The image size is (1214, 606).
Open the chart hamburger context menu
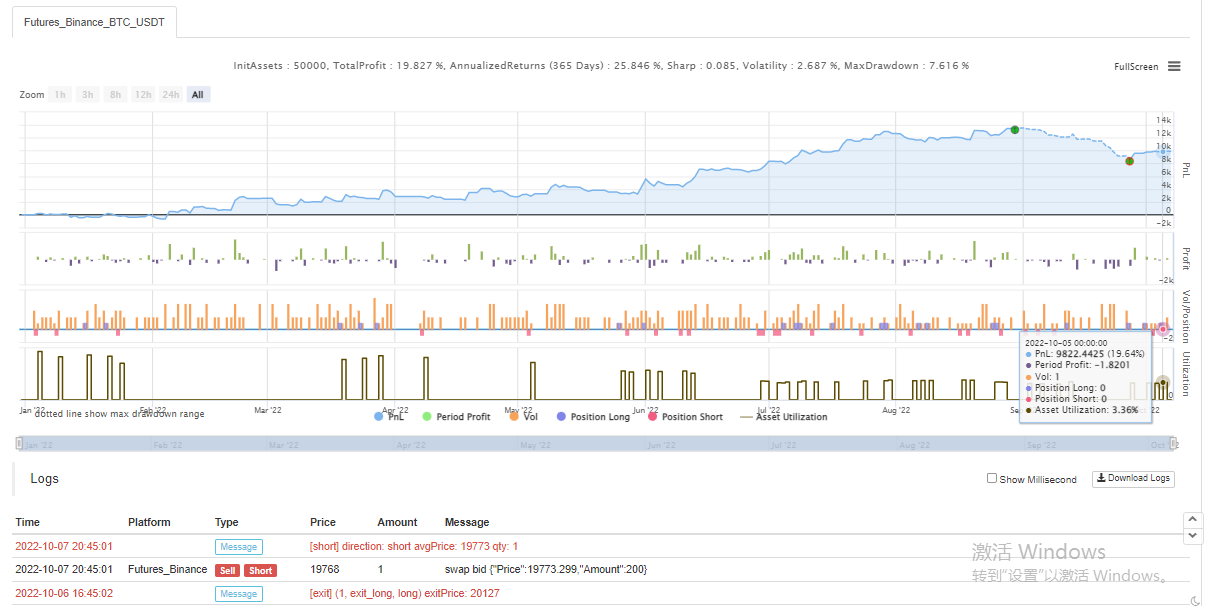1174,67
